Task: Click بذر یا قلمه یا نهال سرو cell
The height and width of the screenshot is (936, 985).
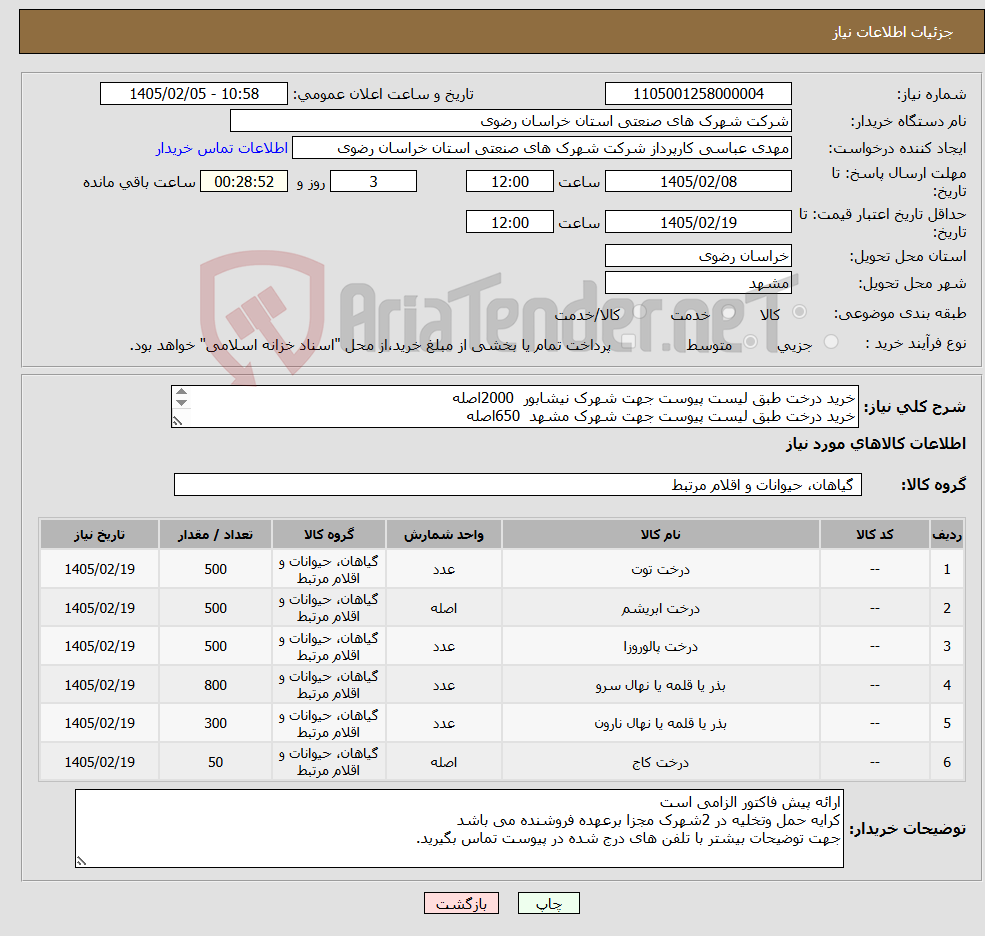Action: coord(660,685)
